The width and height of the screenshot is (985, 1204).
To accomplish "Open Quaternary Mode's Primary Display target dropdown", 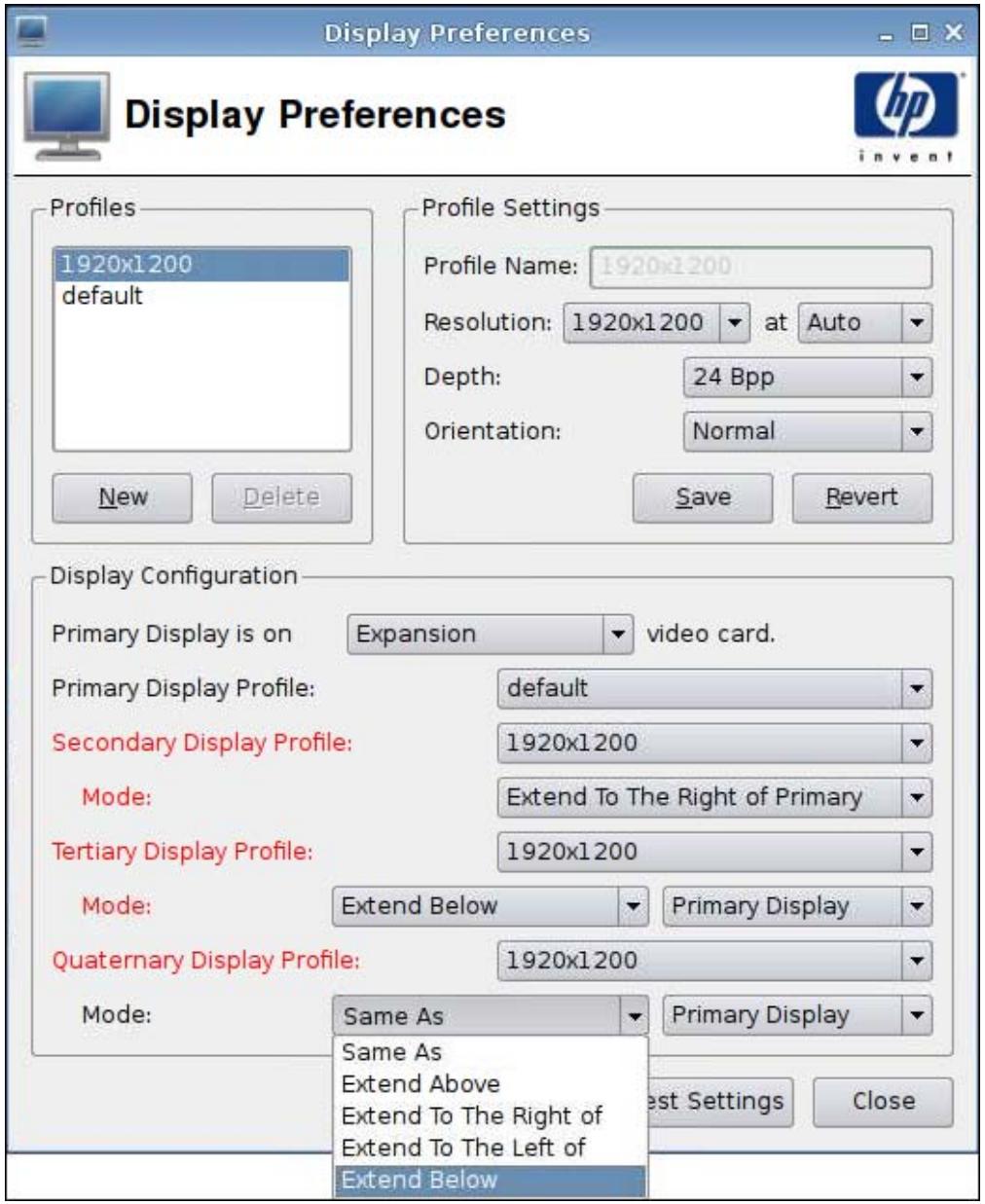I will pyautogui.click(x=797, y=1015).
